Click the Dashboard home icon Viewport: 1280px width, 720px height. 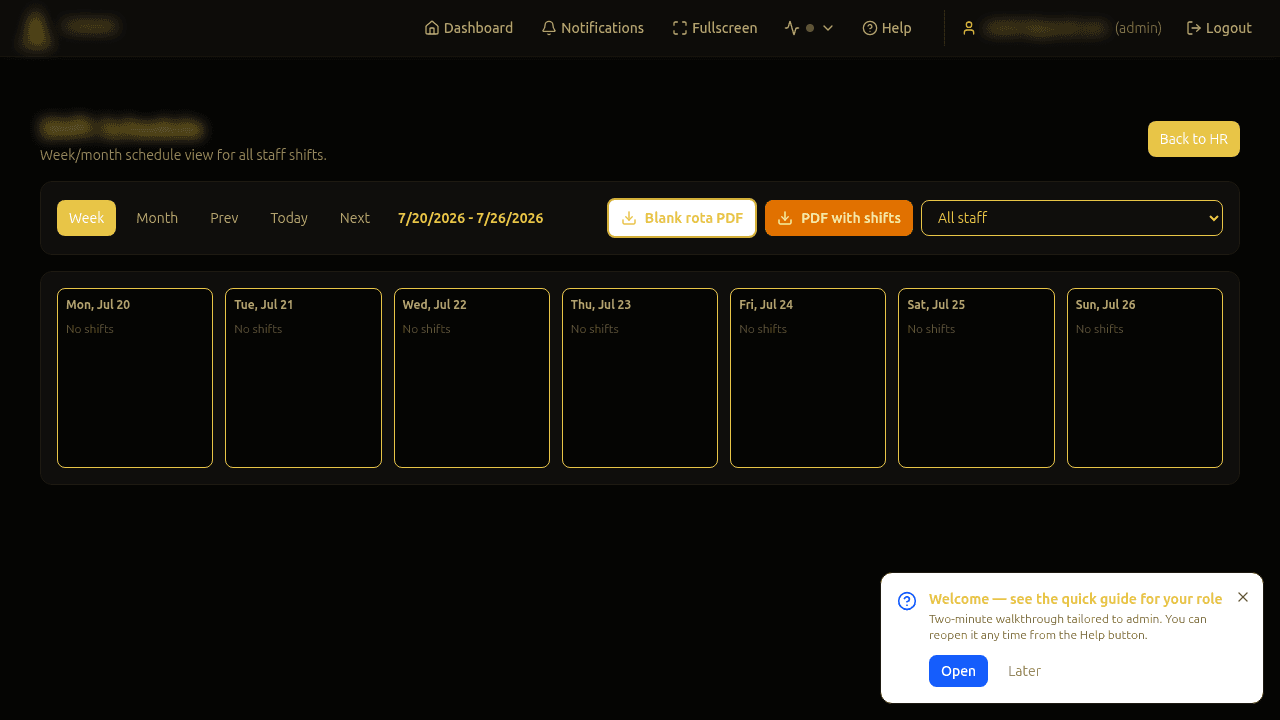[432, 28]
